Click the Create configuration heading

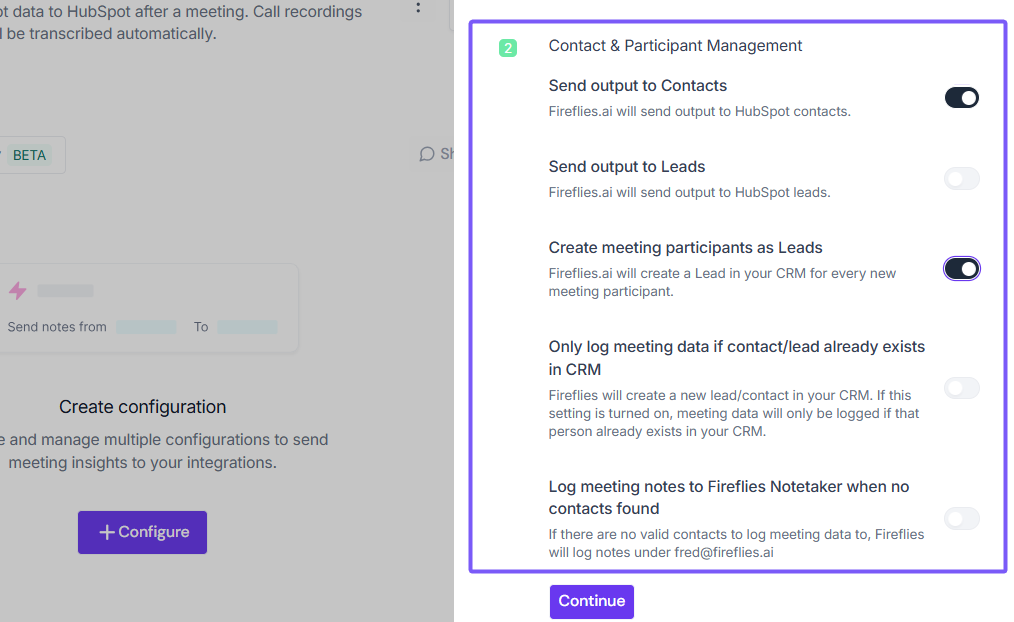click(142, 407)
